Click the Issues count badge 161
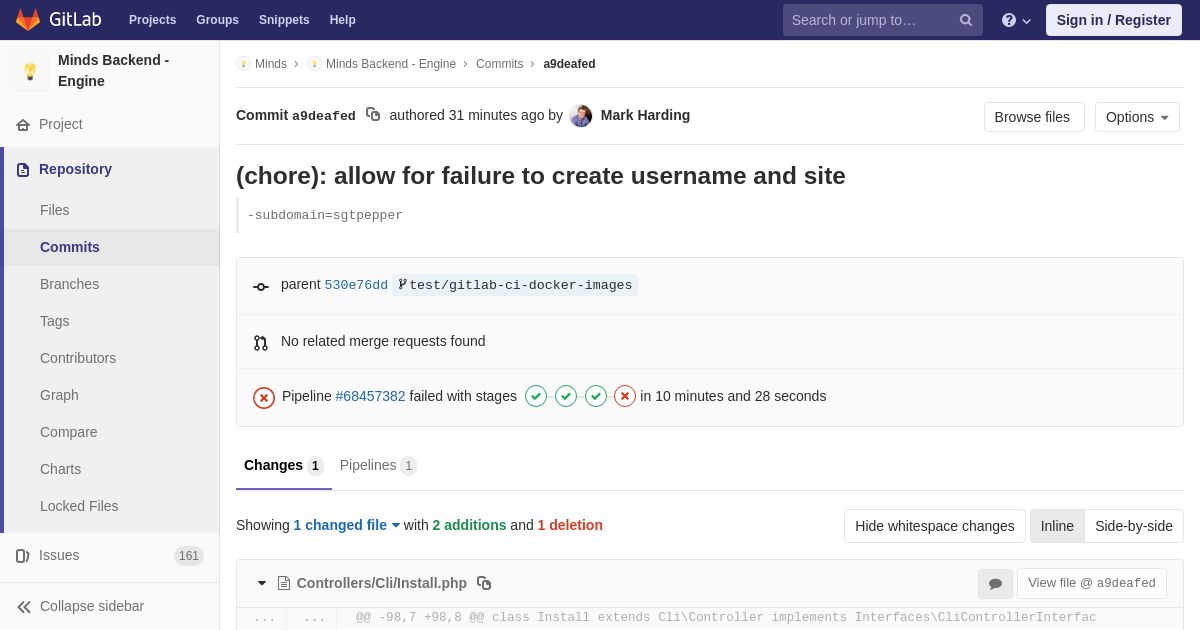This screenshot has height=630, width=1200. point(189,556)
